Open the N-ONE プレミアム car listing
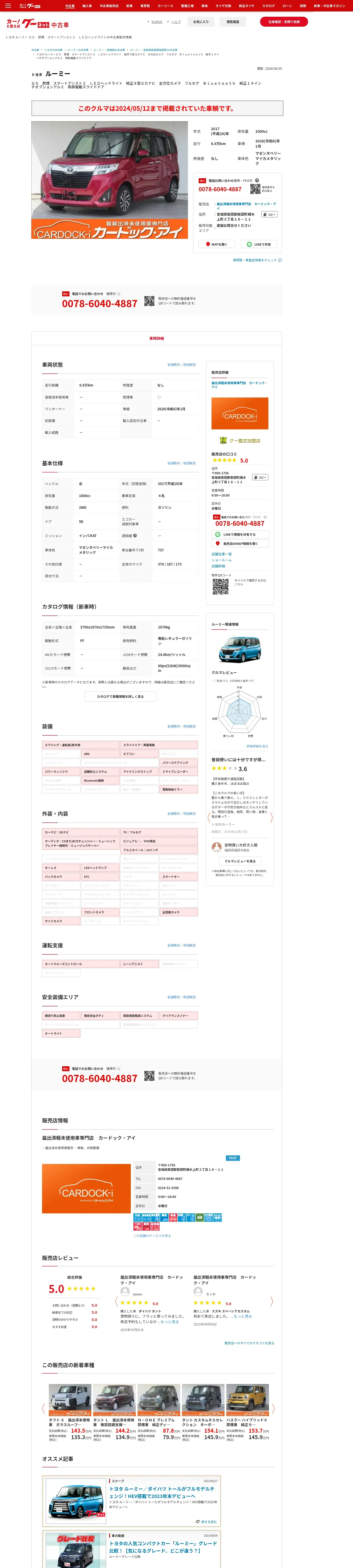This screenshot has width=353, height=1568. 159,1412
